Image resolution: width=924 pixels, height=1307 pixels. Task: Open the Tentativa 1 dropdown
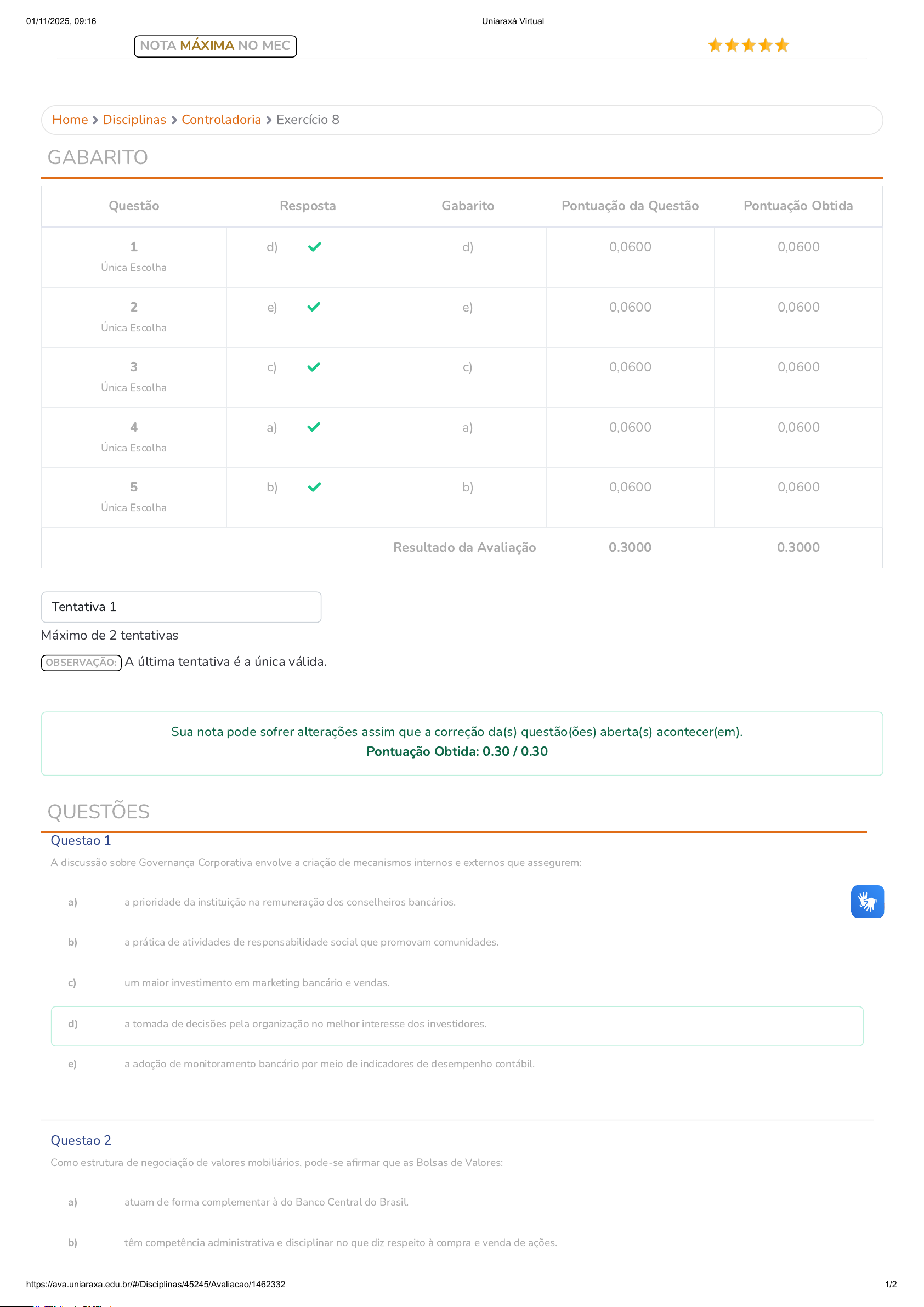[181, 607]
